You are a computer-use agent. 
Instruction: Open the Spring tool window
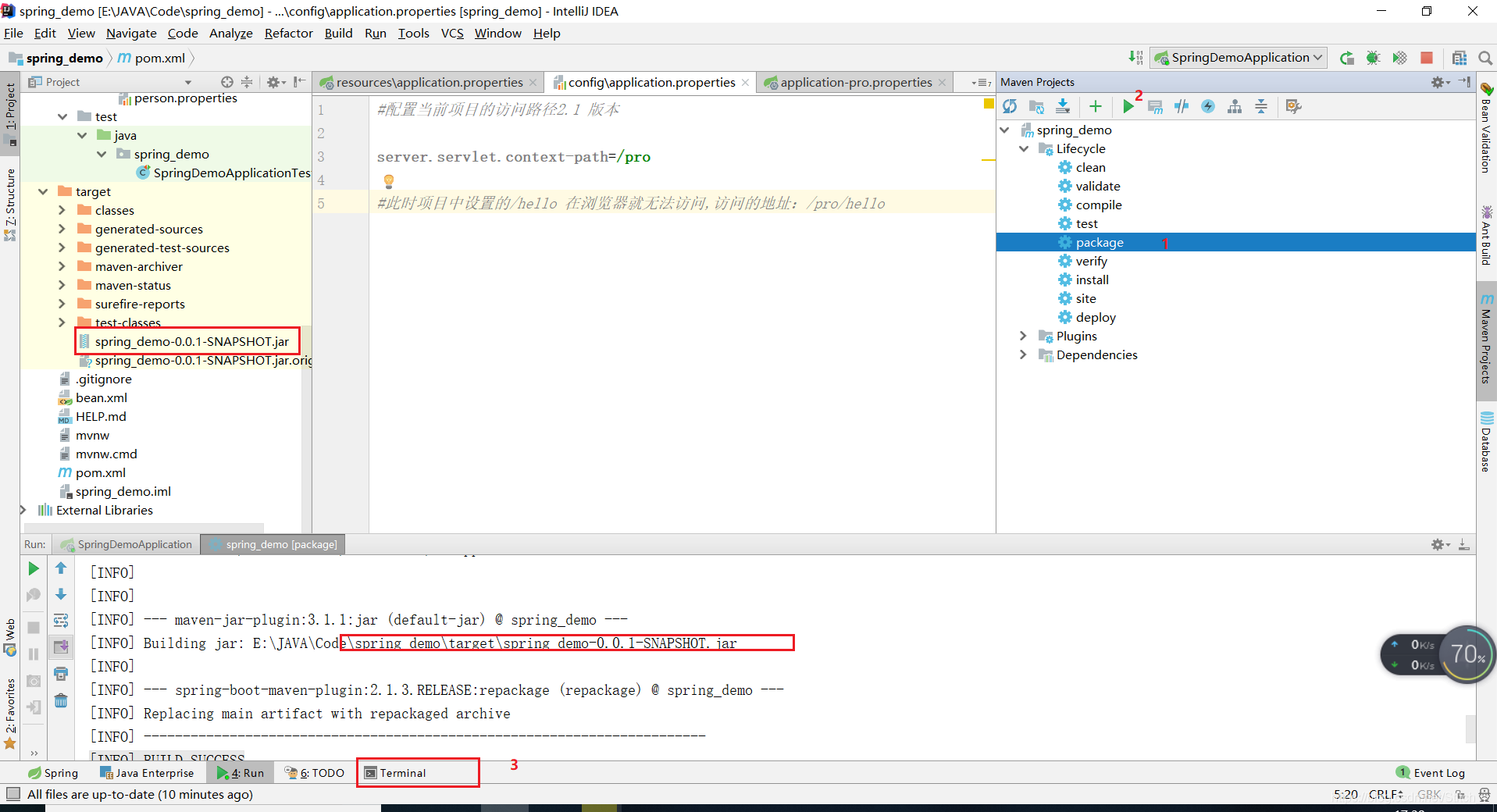click(53, 773)
